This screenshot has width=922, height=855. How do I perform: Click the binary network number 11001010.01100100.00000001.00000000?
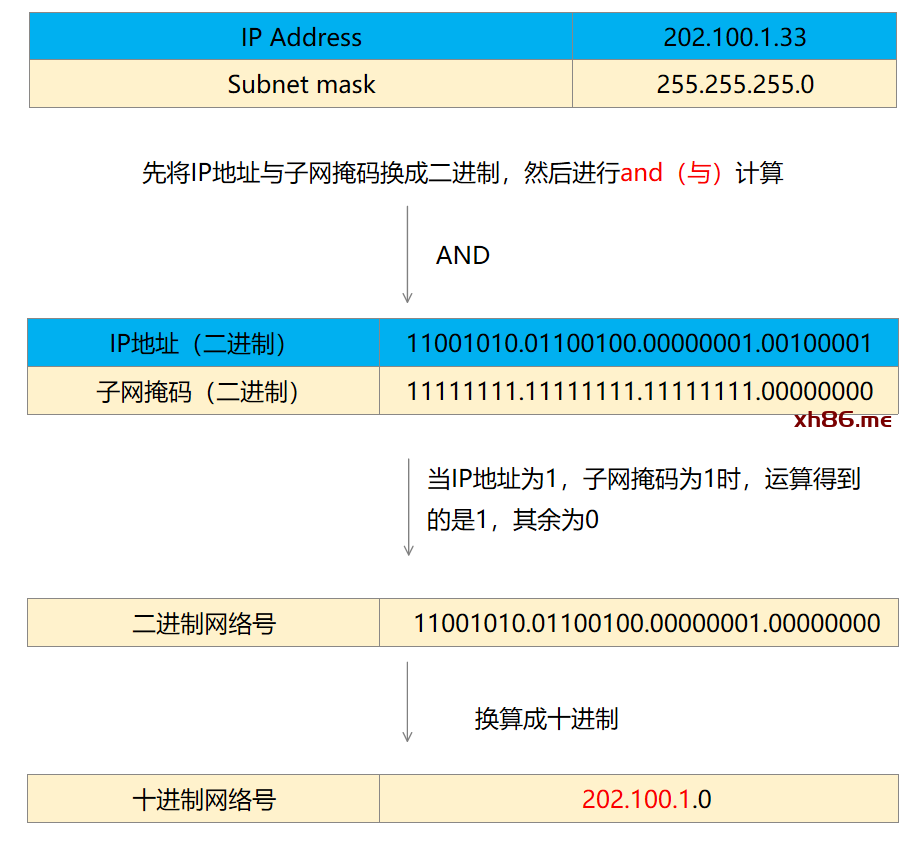pos(646,624)
